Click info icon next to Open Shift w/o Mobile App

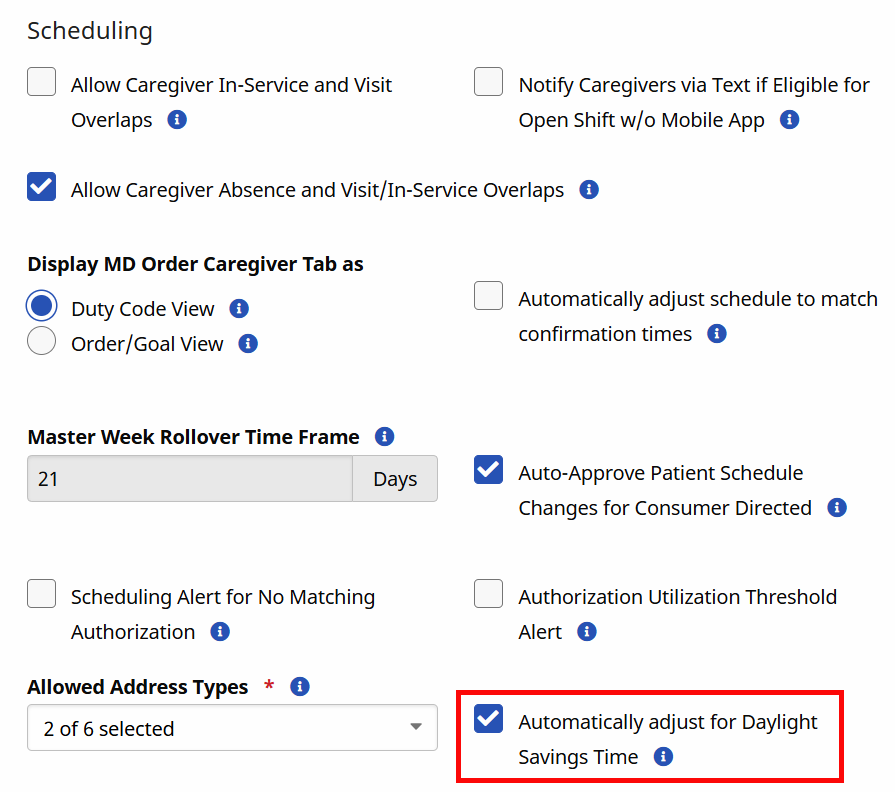(789, 120)
